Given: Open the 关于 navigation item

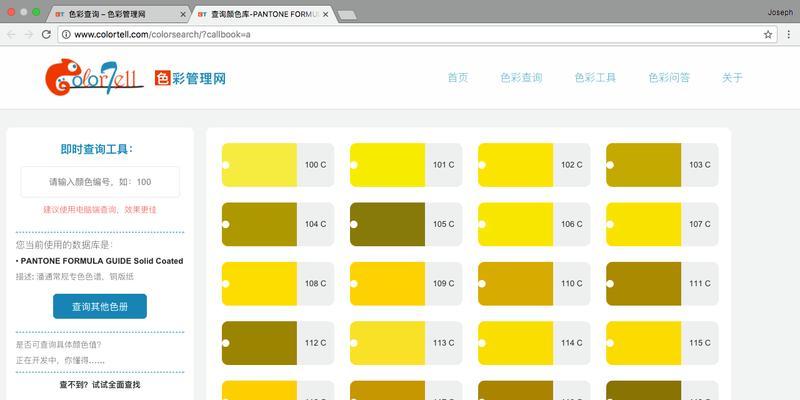Looking at the screenshot, I should 732,78.
